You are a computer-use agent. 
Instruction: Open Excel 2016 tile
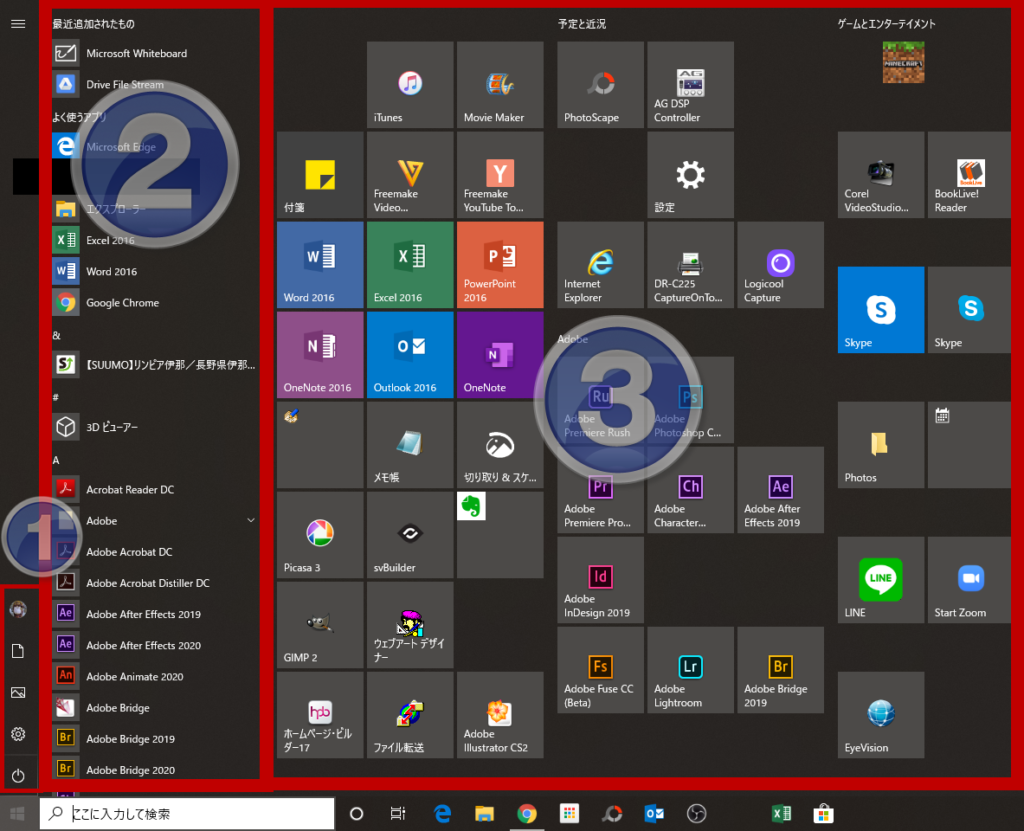(x=410, y=265)
